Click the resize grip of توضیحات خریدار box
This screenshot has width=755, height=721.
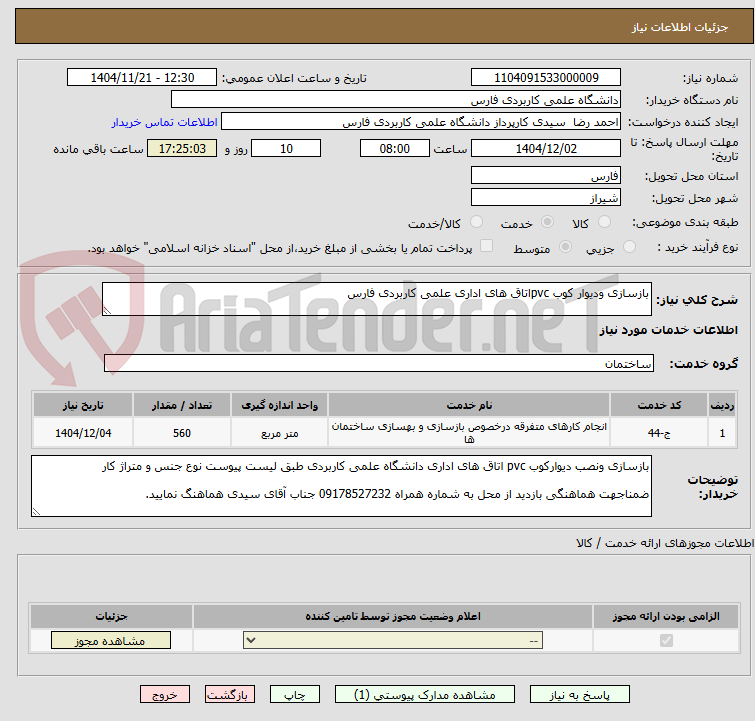(x=36, y=511)
